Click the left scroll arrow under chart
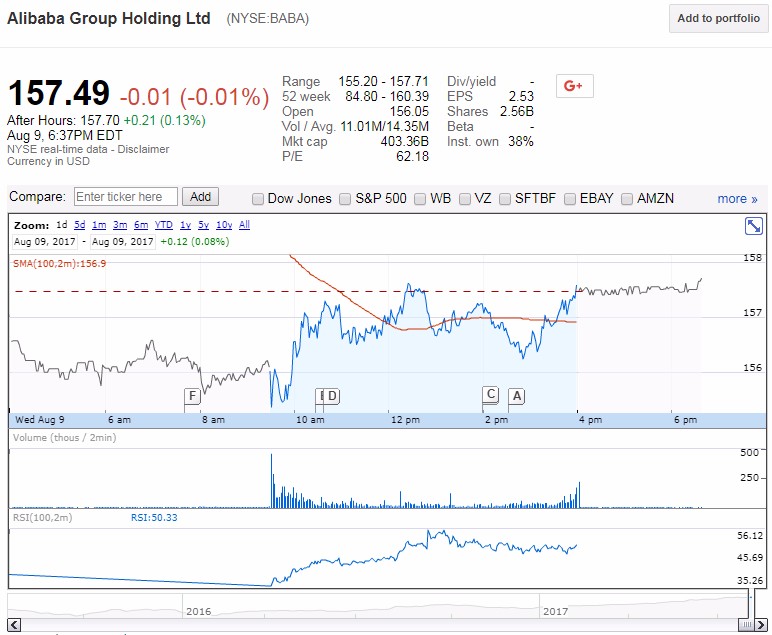Viewport: 772px width, 635px height. tap(14, 625)
